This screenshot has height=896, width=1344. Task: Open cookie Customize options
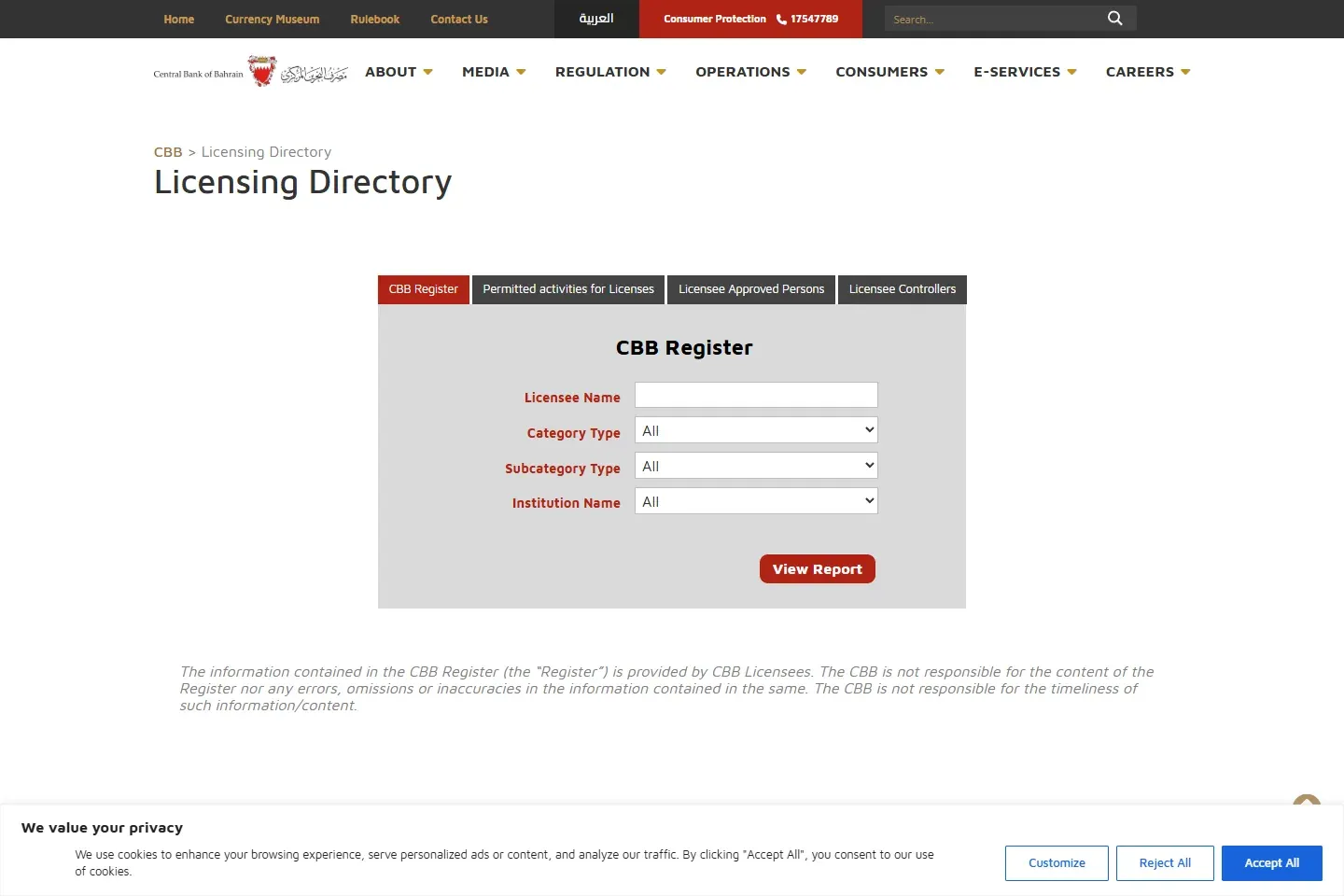pos(1057,863)
